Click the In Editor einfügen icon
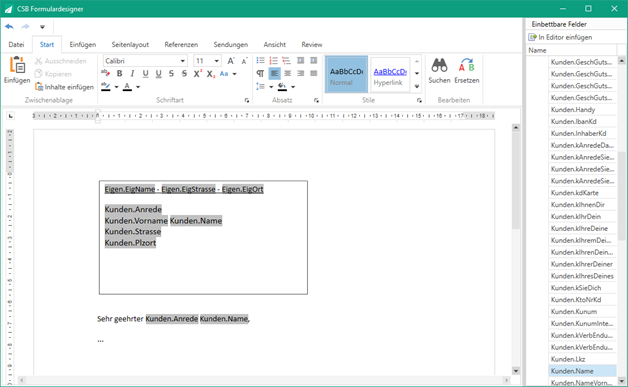Screen dimensions: 628x387 532,37
